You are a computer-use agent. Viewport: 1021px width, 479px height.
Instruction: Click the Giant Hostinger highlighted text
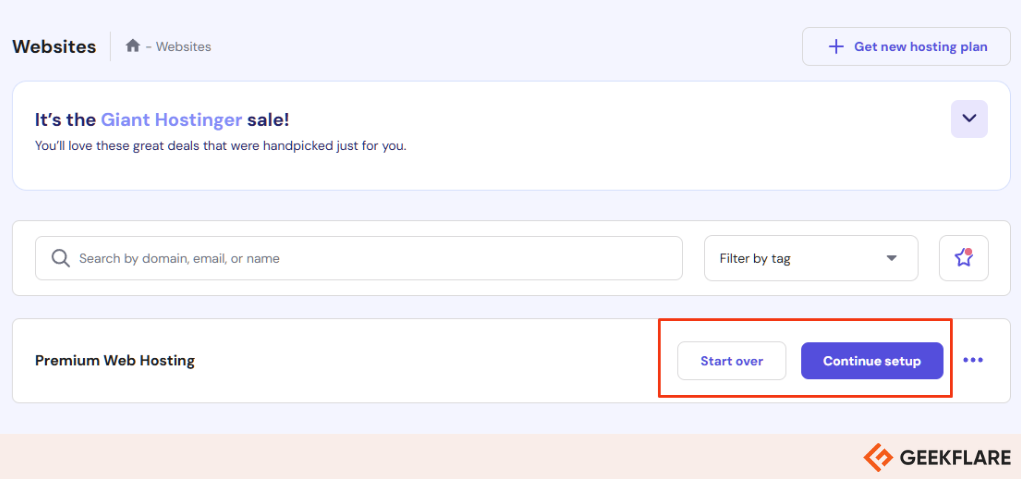click(171, 120)
